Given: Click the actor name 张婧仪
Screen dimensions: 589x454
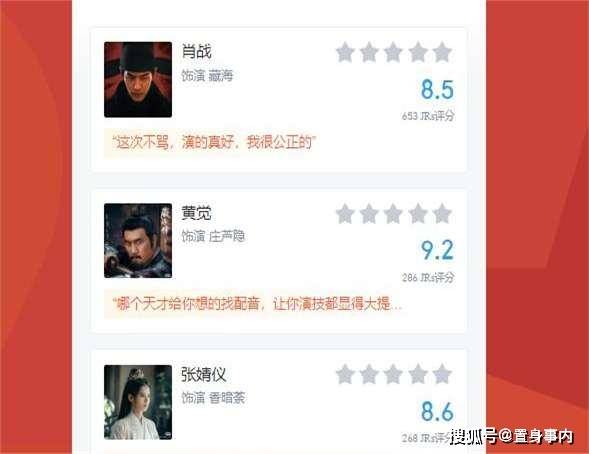Looking at the screenshot, I should pyautogui.click(x=204, y=374).
